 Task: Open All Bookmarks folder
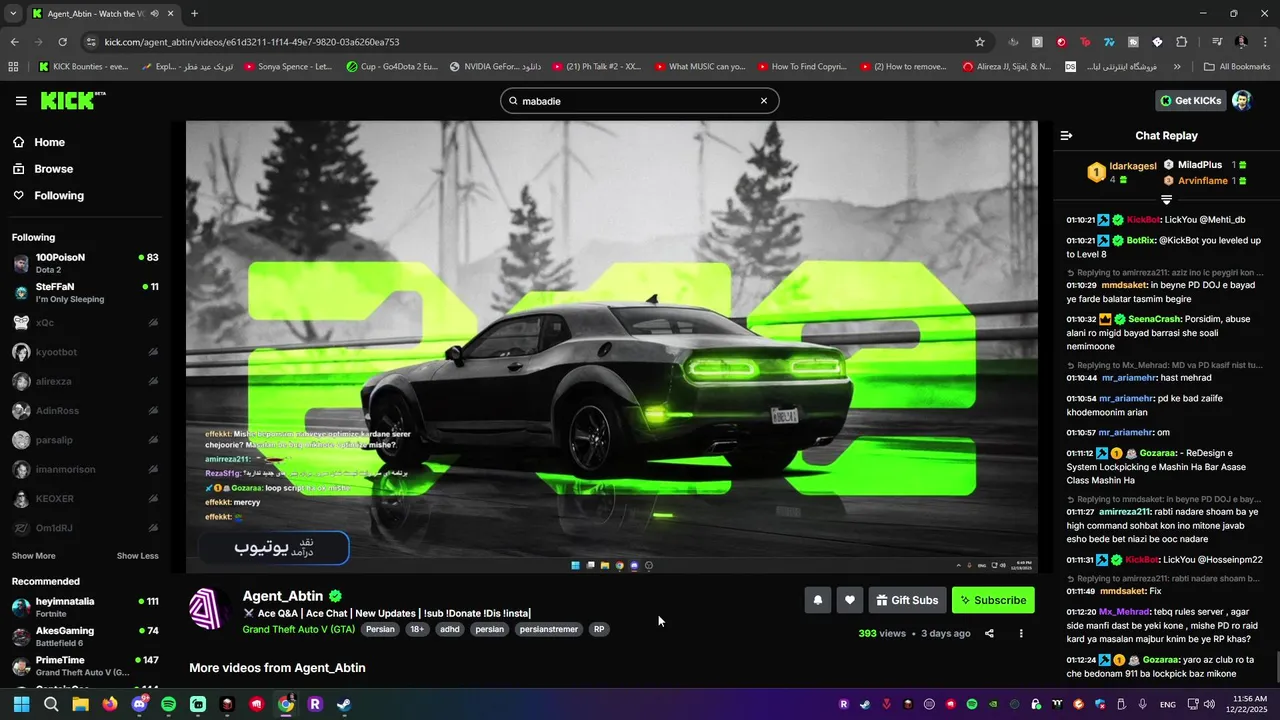coord(1237,67)
